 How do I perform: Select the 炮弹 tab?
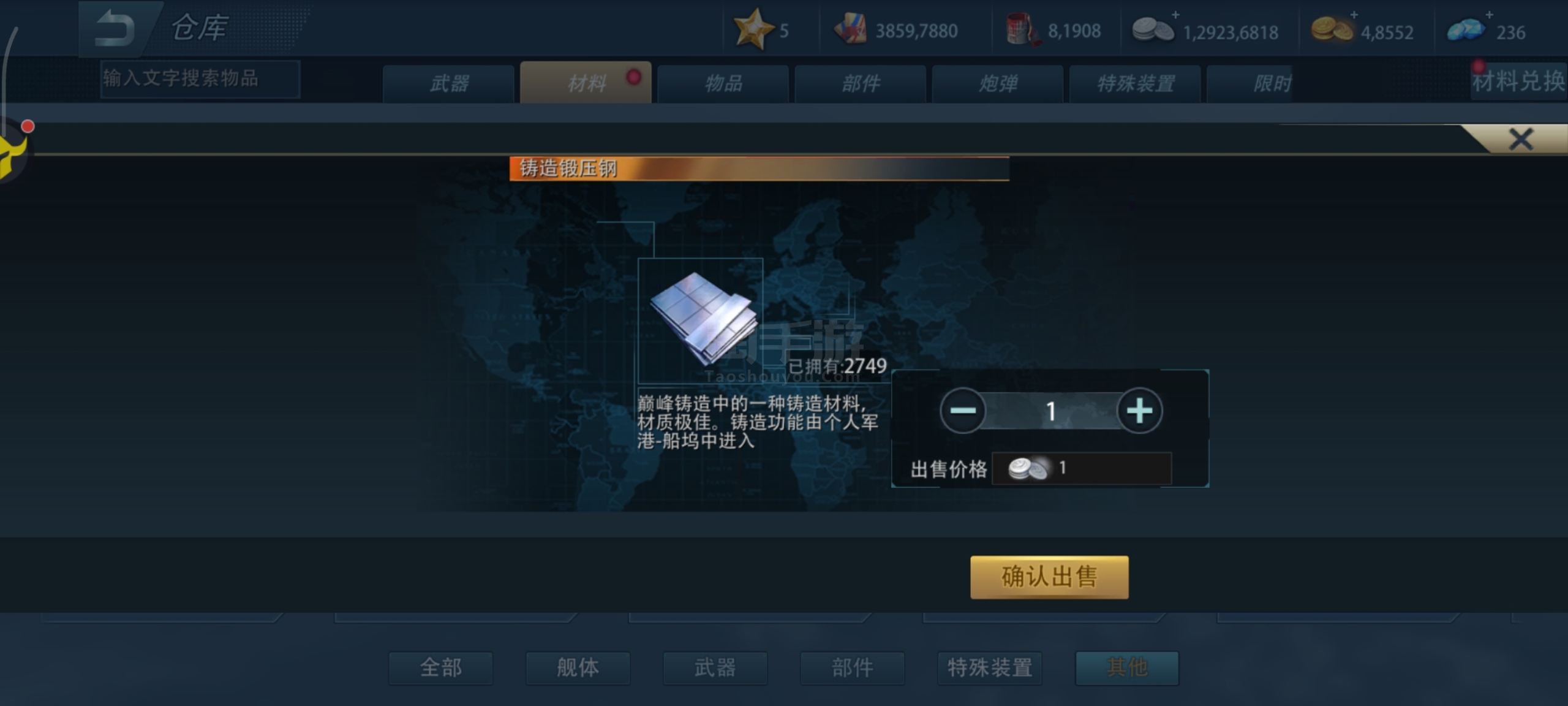tap(998, 83)
